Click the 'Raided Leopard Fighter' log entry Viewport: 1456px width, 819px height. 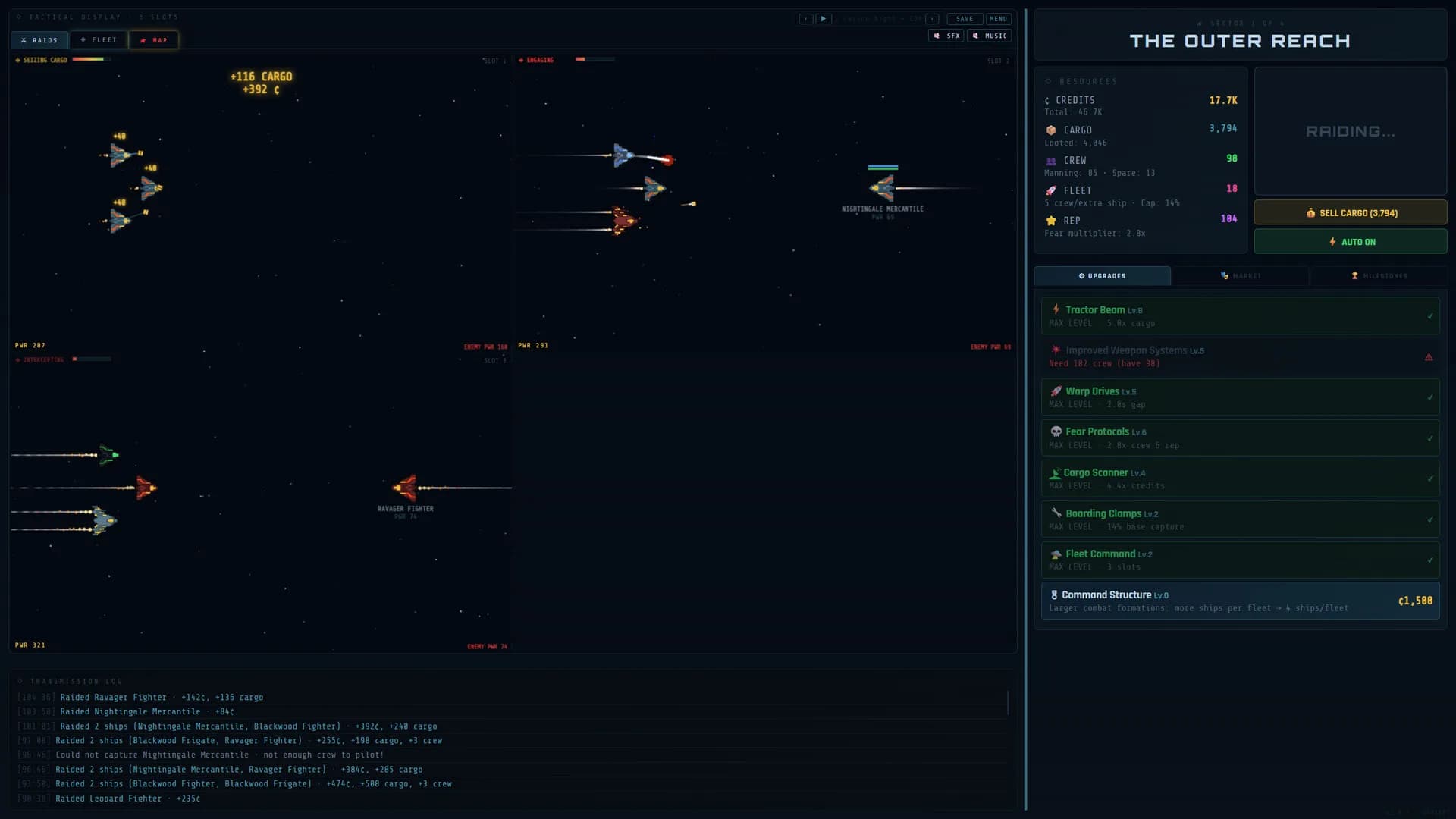pos(127,799)
